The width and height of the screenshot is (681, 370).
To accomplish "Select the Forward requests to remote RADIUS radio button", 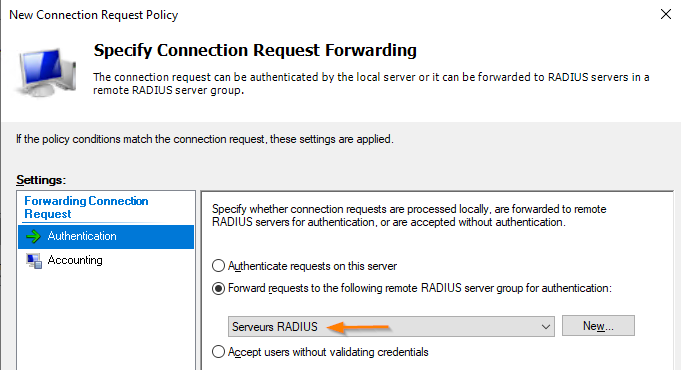I will (218, 288).
